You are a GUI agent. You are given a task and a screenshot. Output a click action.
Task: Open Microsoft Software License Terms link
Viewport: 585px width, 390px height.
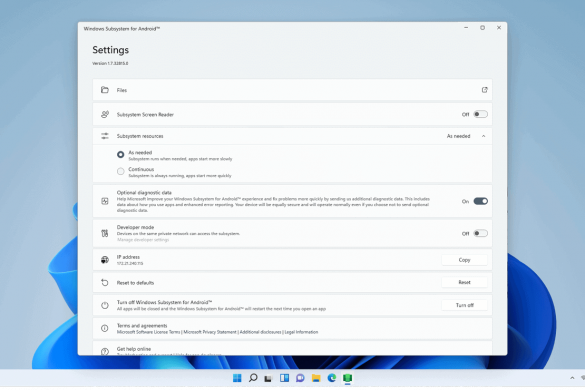pos(148,332)
